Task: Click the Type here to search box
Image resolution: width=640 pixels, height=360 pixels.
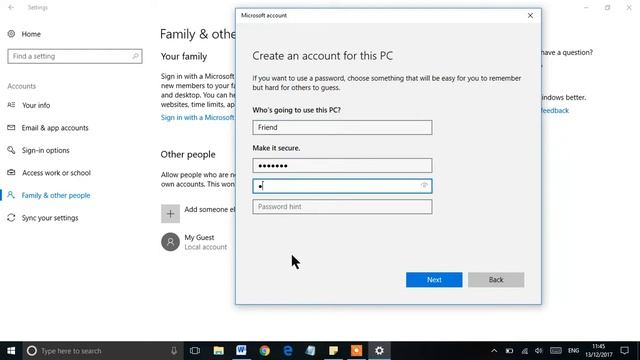Action: pyautogui.click(x=104, y=351)
